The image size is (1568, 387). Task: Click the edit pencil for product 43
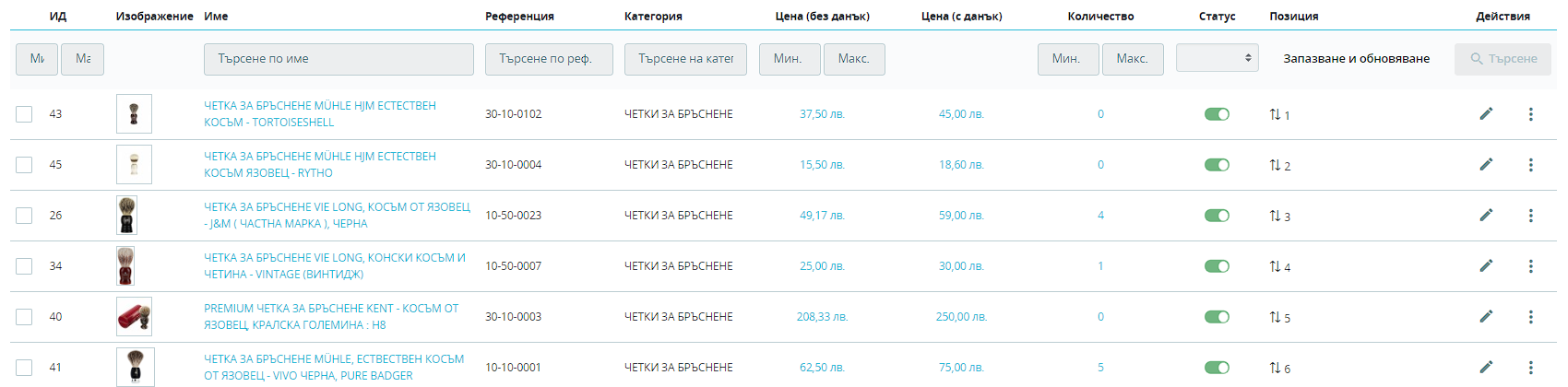tap(1486, 113)
